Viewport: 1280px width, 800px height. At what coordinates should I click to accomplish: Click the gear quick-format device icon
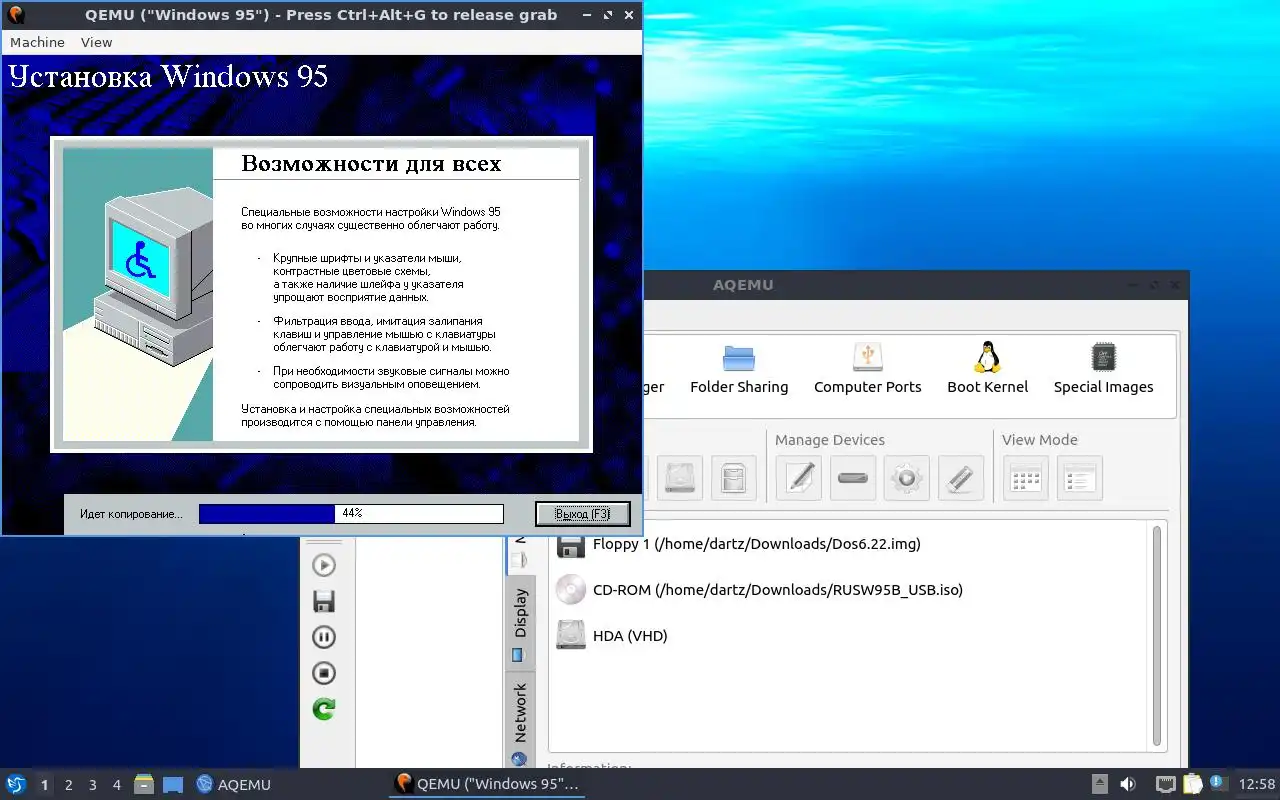(907, 478)
